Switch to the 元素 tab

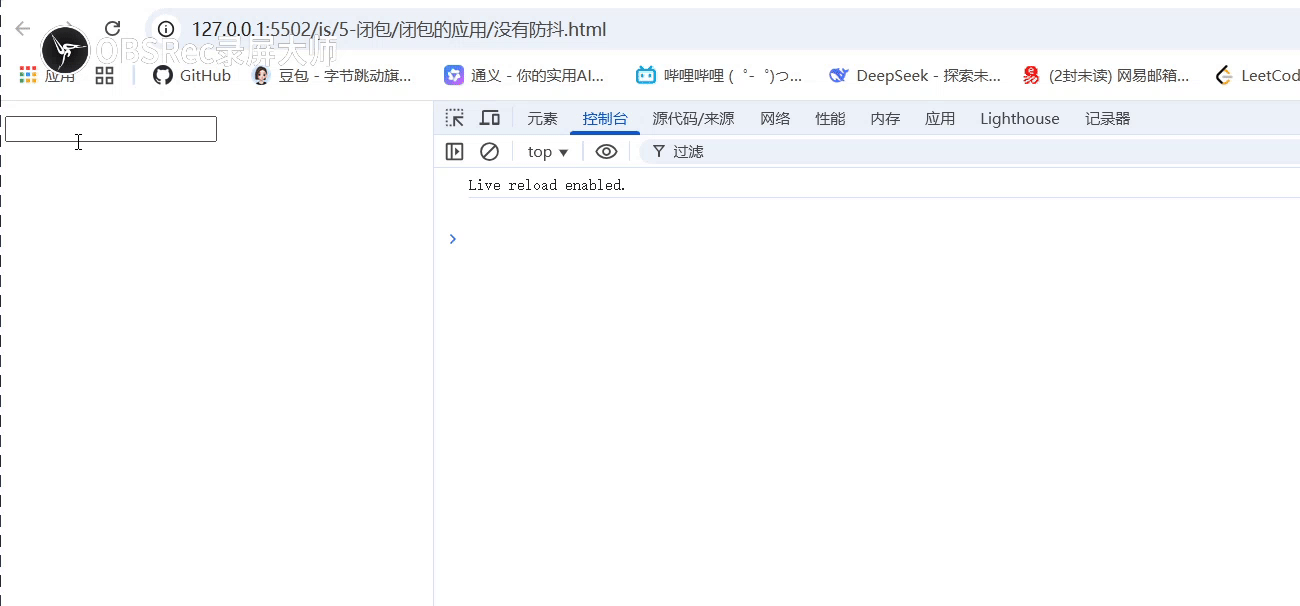pyautogui.click(x=542, y=118)
